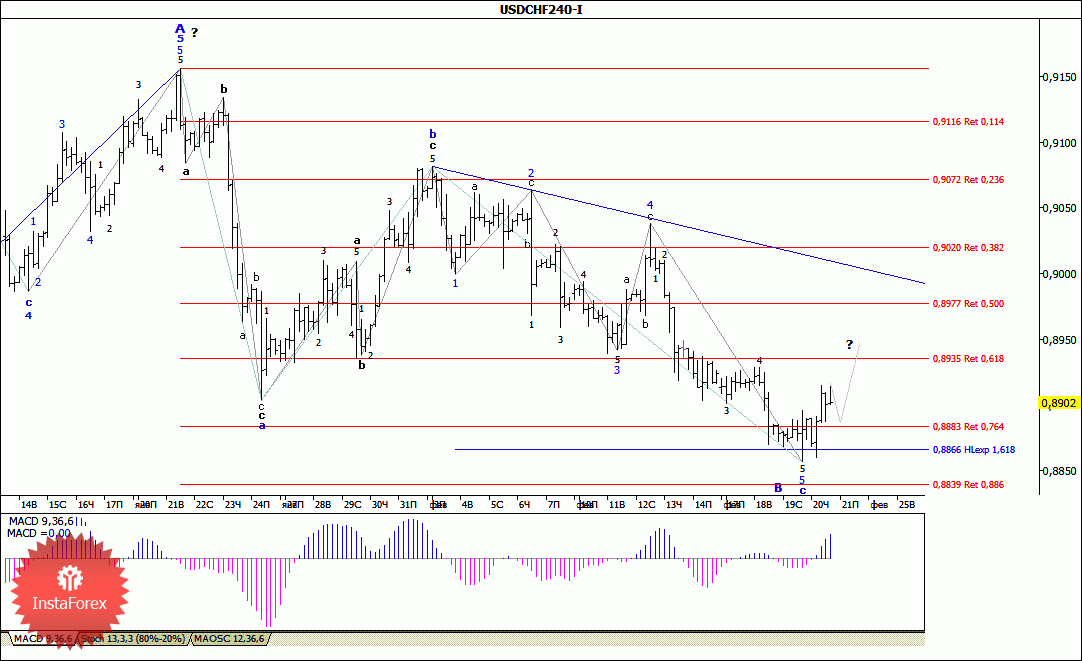Click the 6Ч date on time axis

click(524, 504)
